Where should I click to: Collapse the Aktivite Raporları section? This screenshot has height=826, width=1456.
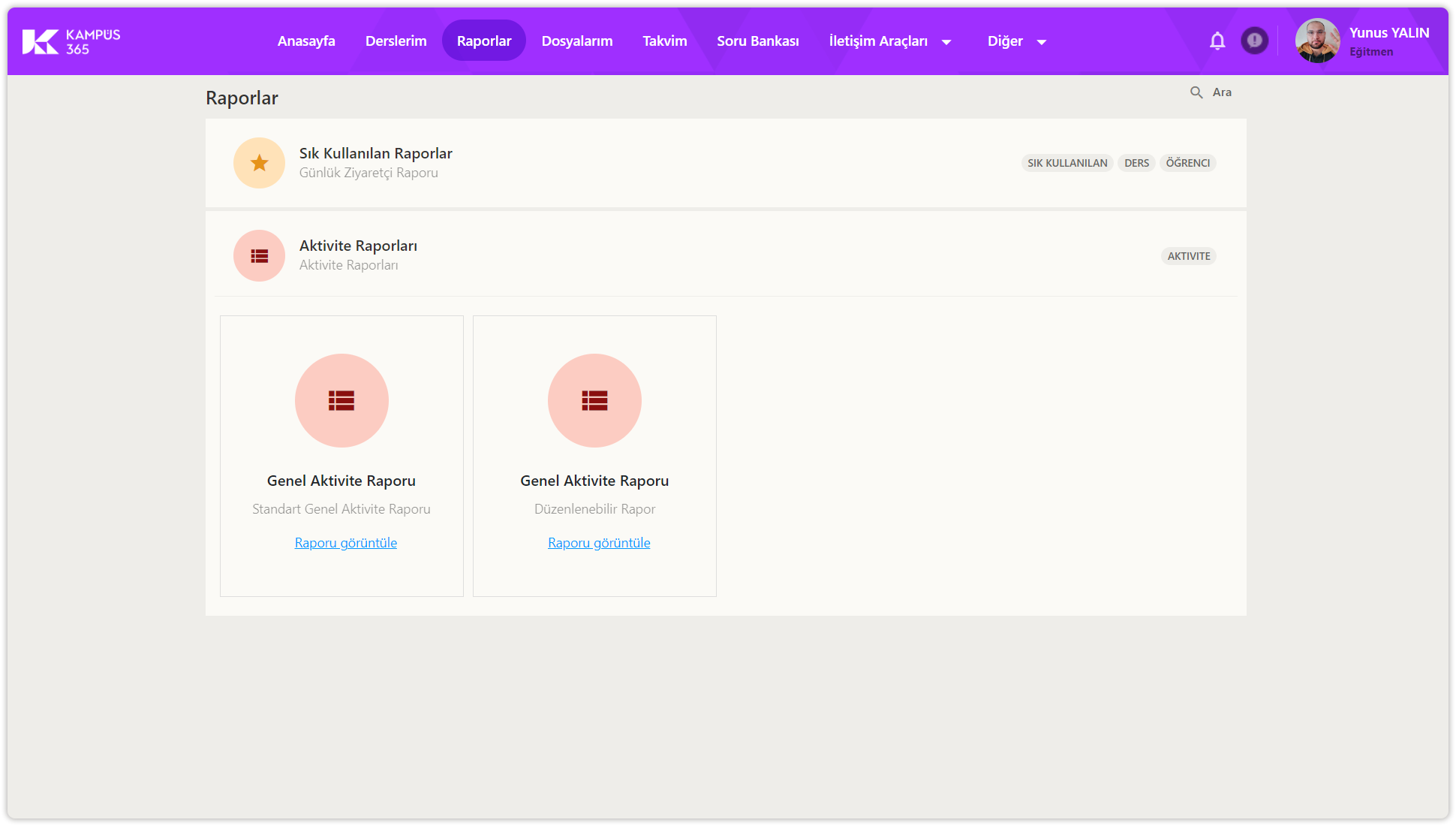click(x=358, y=246)
